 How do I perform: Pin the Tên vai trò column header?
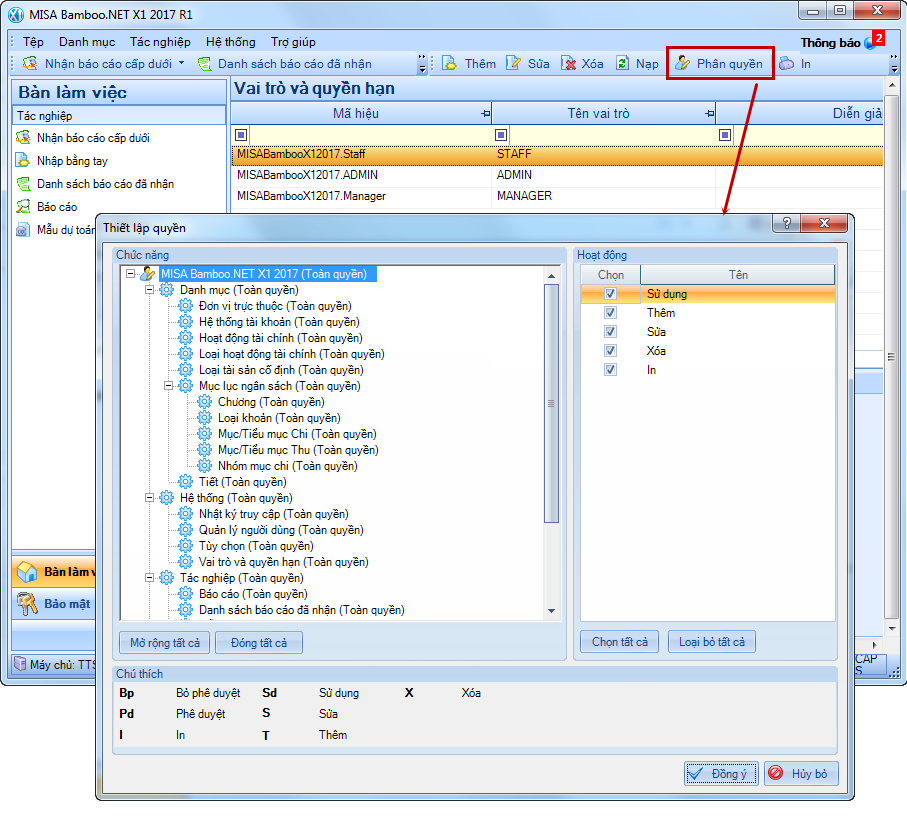(x=710, y=114)
